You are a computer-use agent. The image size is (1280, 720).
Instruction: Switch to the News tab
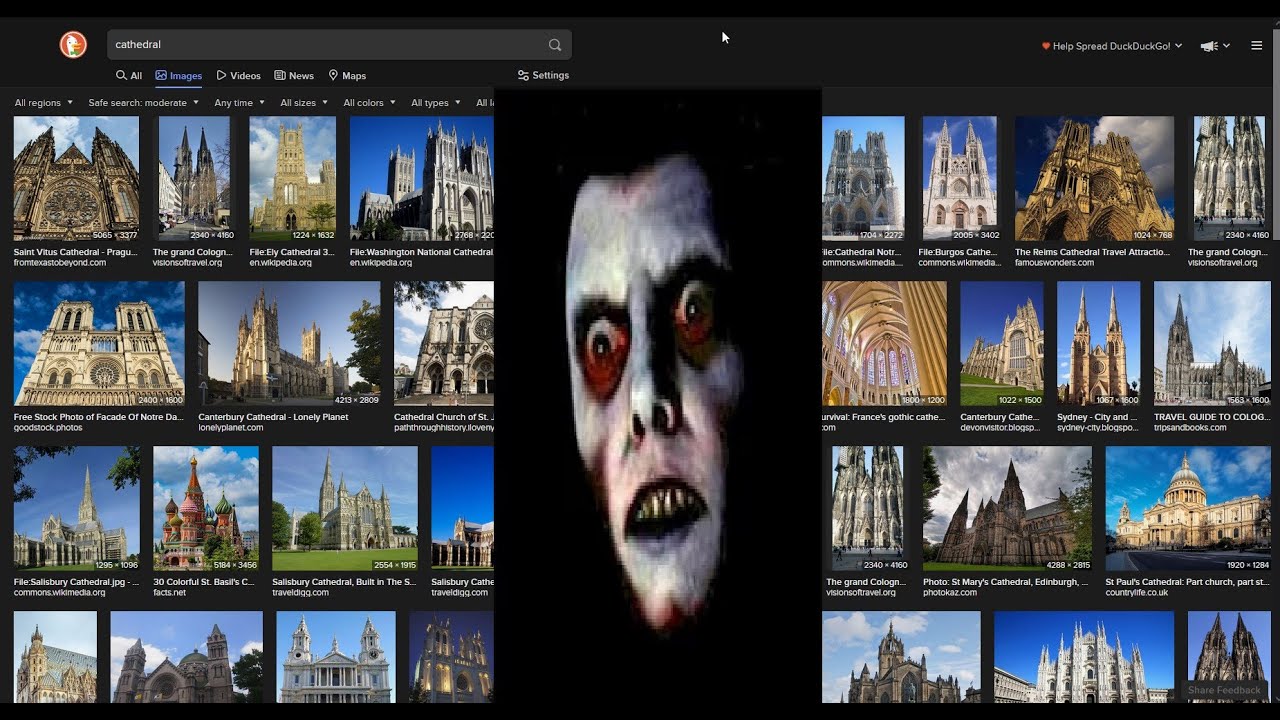coord(294,75)
